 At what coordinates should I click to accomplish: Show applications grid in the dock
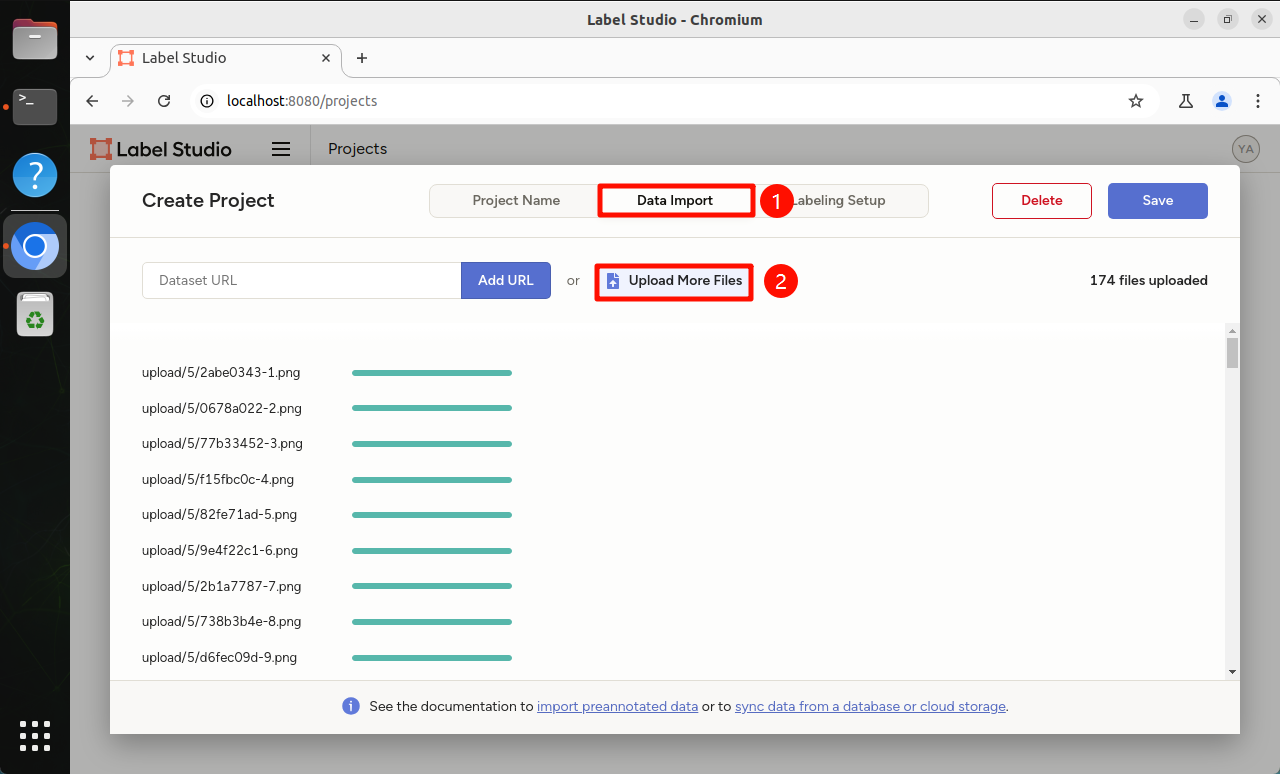pos(35,735)
